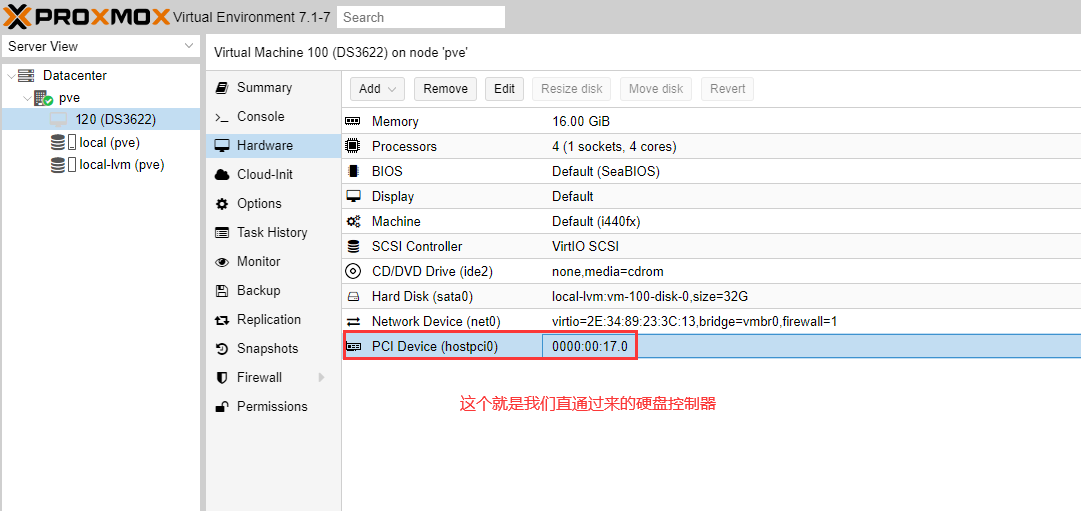Viewport: 1081px width, 511px height.
Task: Go to the Cloud-Init section
Action: (264, 175)
